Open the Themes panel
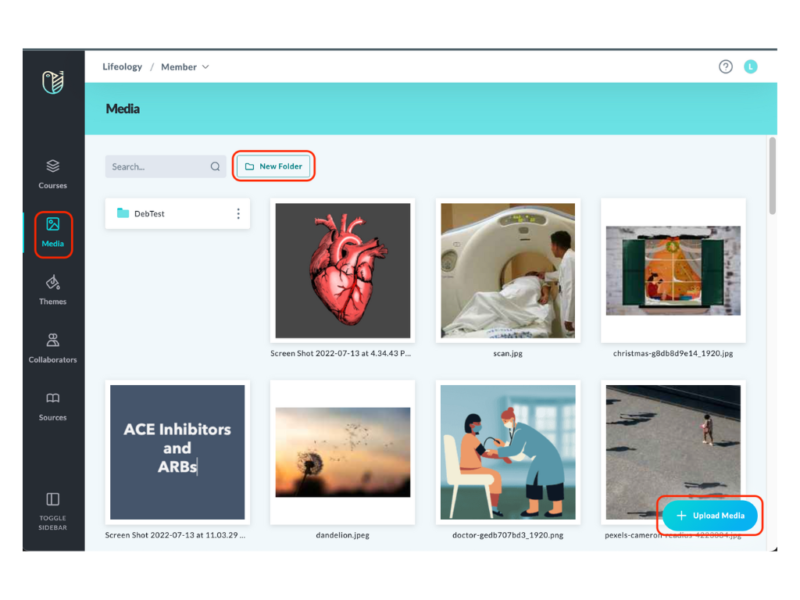The height and width of the screenshot is (600, 800). [53, 290]
